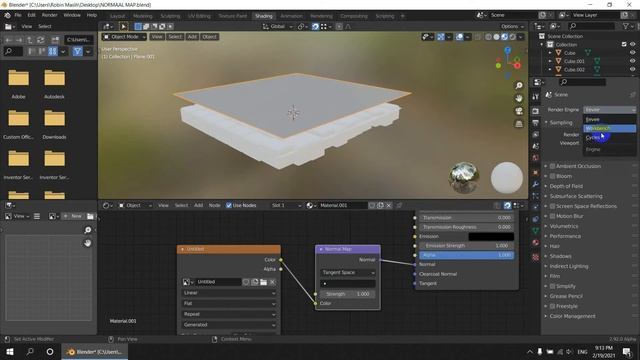Viewport: 640px width, 360px height.
Task: Open the Render properties tab icon
Action: [536, 111]
